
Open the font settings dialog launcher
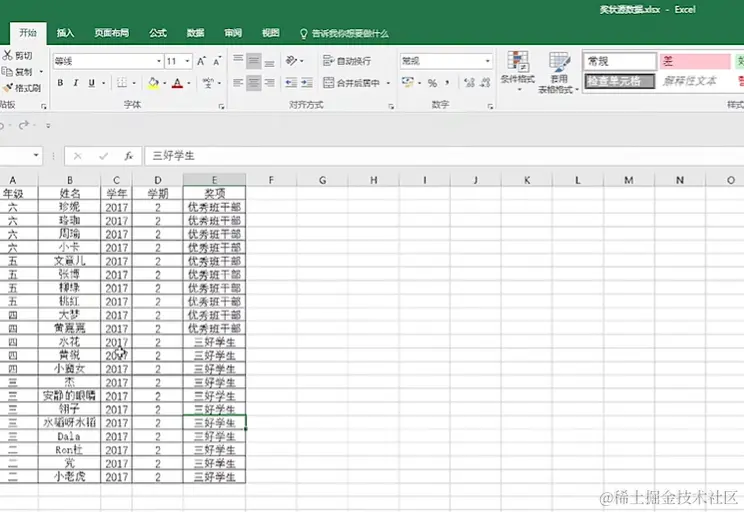[222, 107]
